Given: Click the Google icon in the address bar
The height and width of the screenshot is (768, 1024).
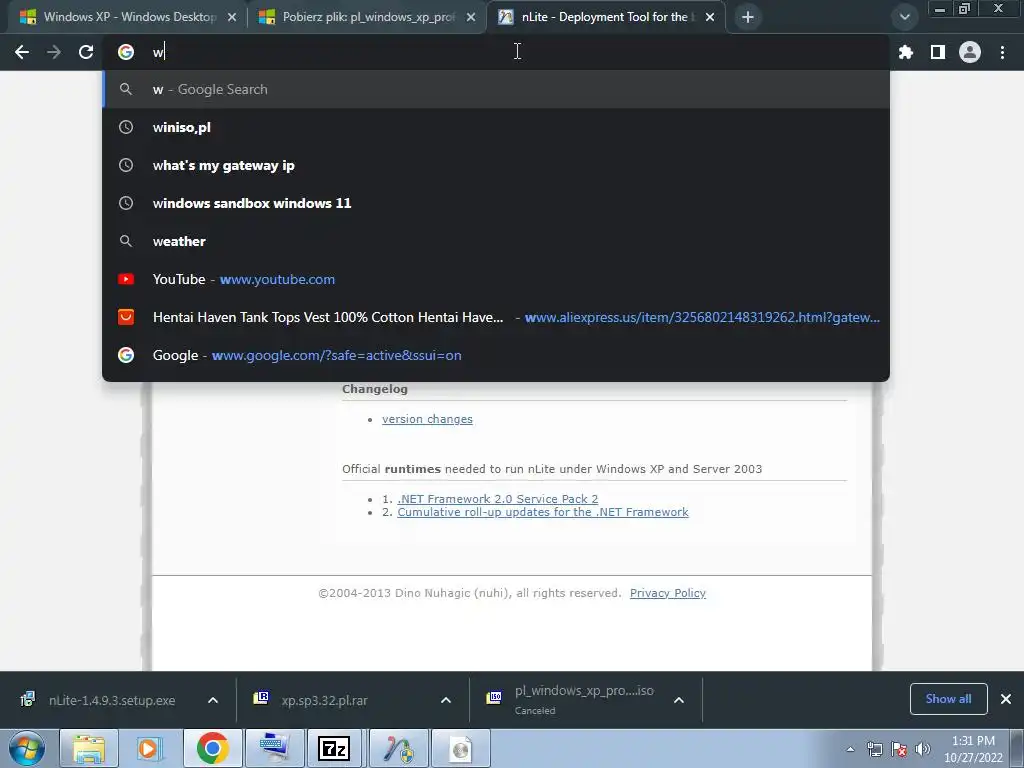Looking at the screenshot, I should click(126, 52).
